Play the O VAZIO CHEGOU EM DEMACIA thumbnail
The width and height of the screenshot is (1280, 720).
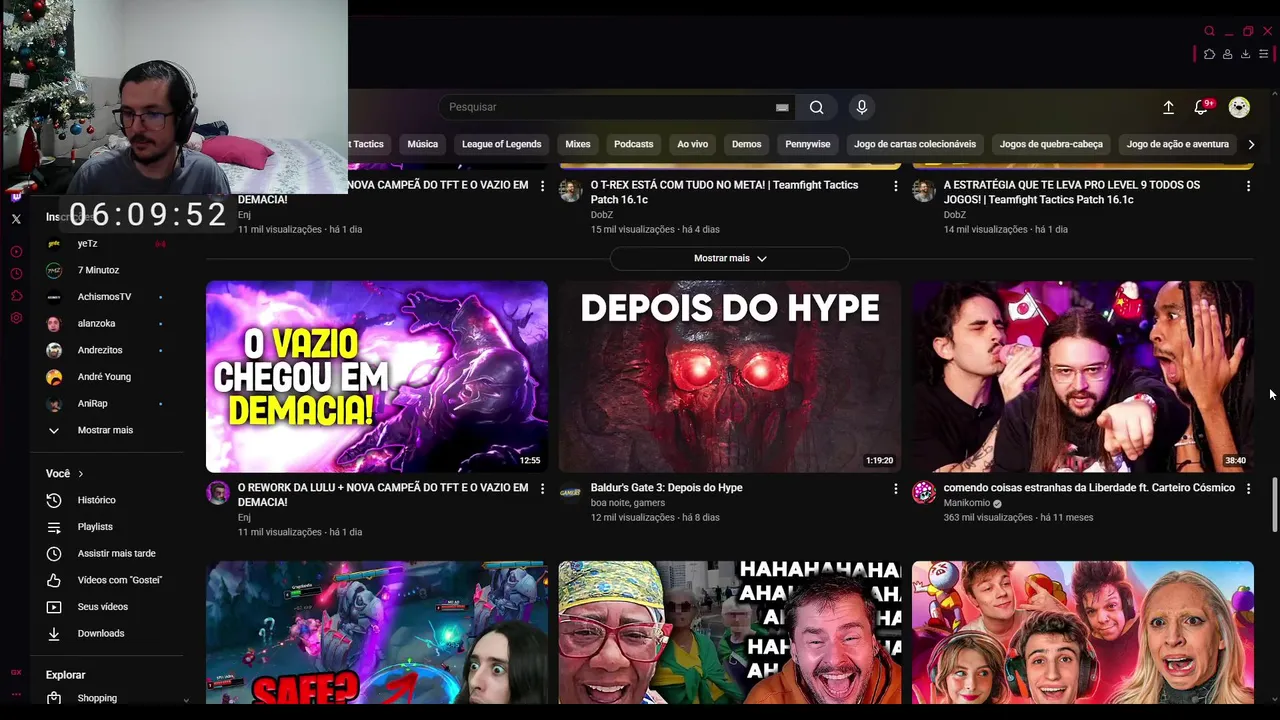tap(377, 376)
